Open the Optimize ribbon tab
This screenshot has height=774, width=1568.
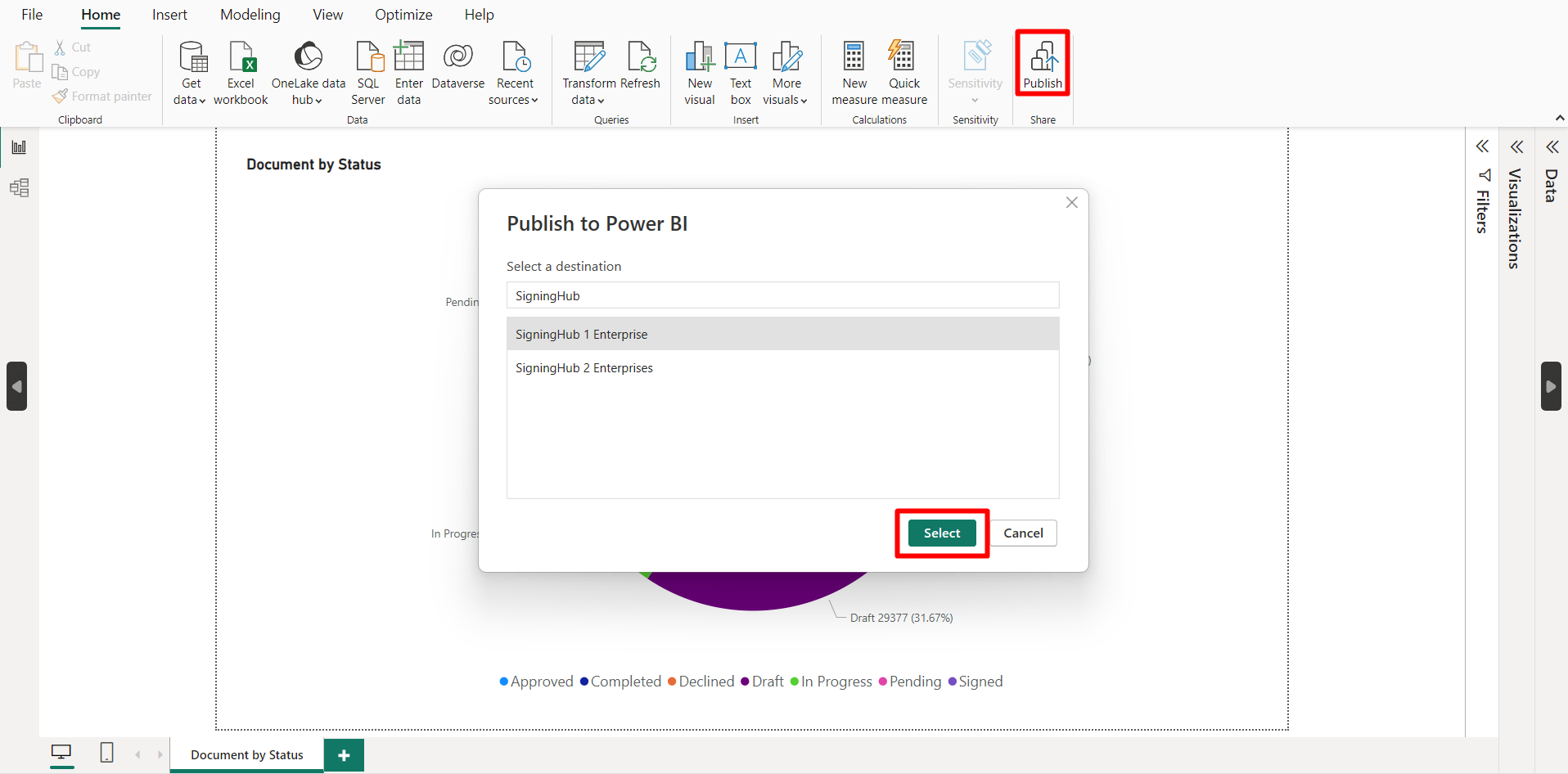403,15
